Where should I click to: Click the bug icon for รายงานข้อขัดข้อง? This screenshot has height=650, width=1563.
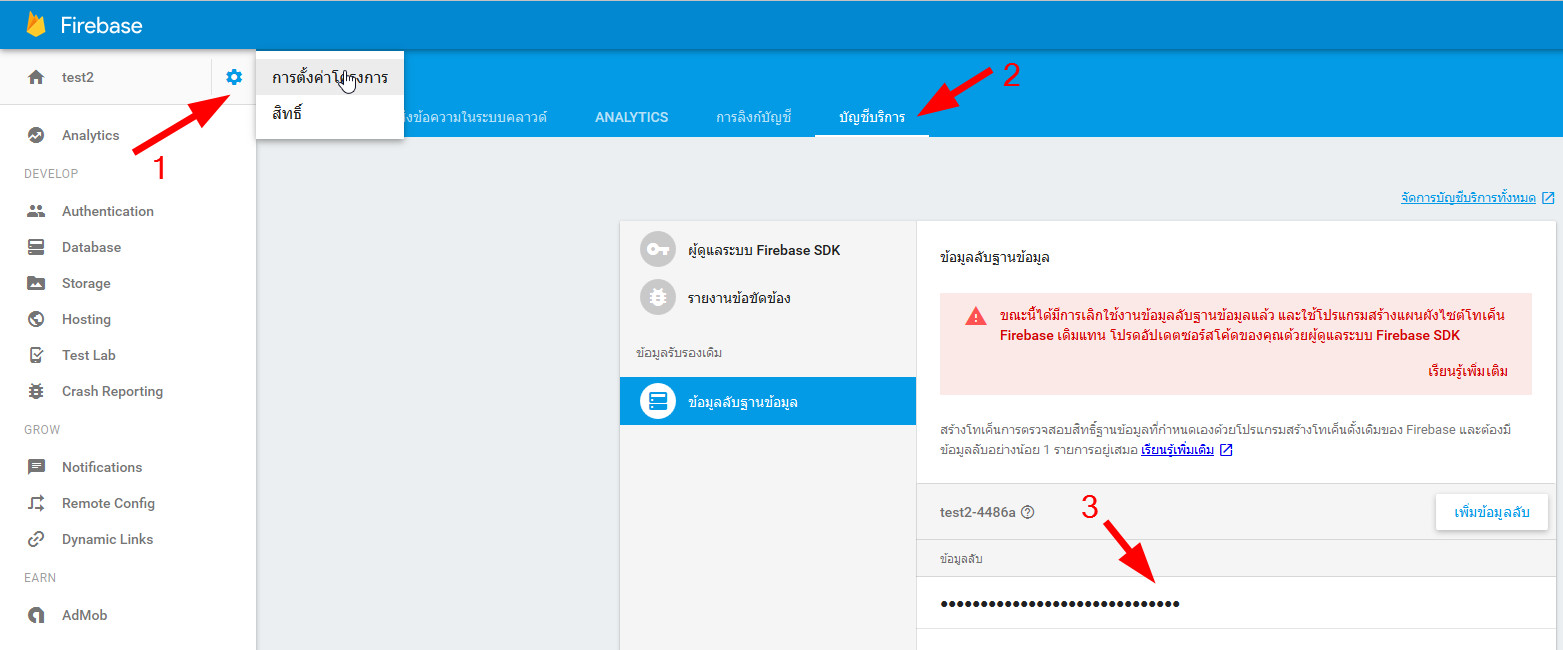pyautogui.click(x=658, y=298)
